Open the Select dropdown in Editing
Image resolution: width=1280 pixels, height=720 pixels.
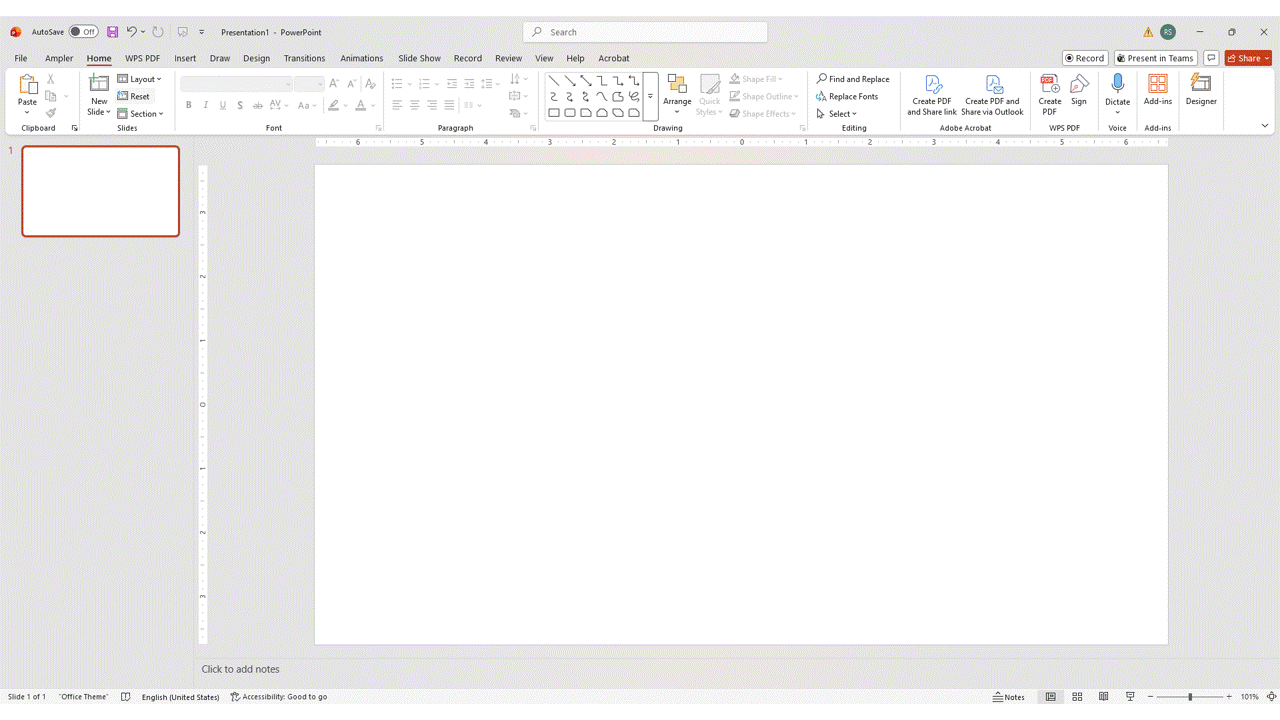coord(837,114)
